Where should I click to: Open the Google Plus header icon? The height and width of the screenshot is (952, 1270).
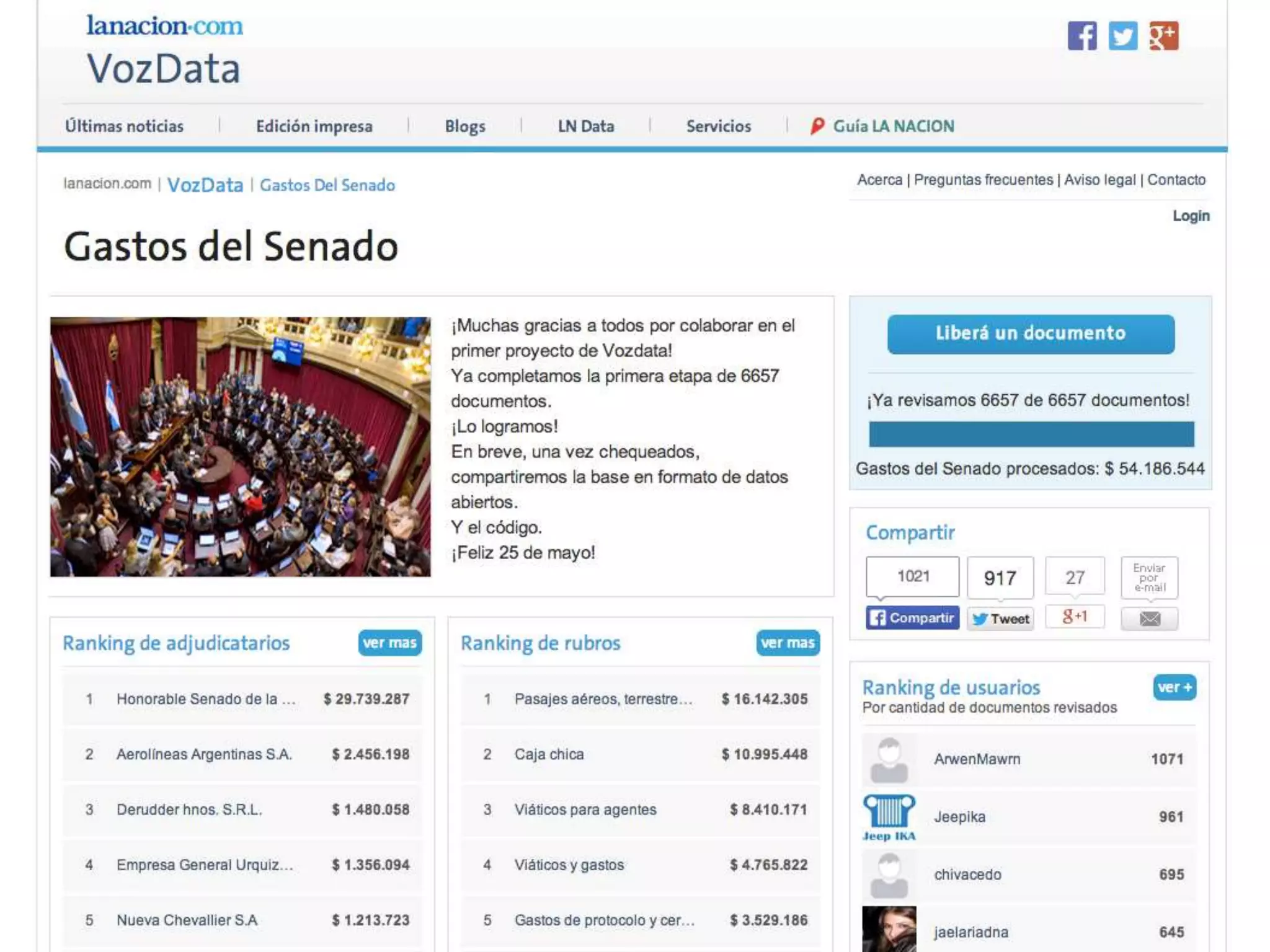(x=1163, y=36)
